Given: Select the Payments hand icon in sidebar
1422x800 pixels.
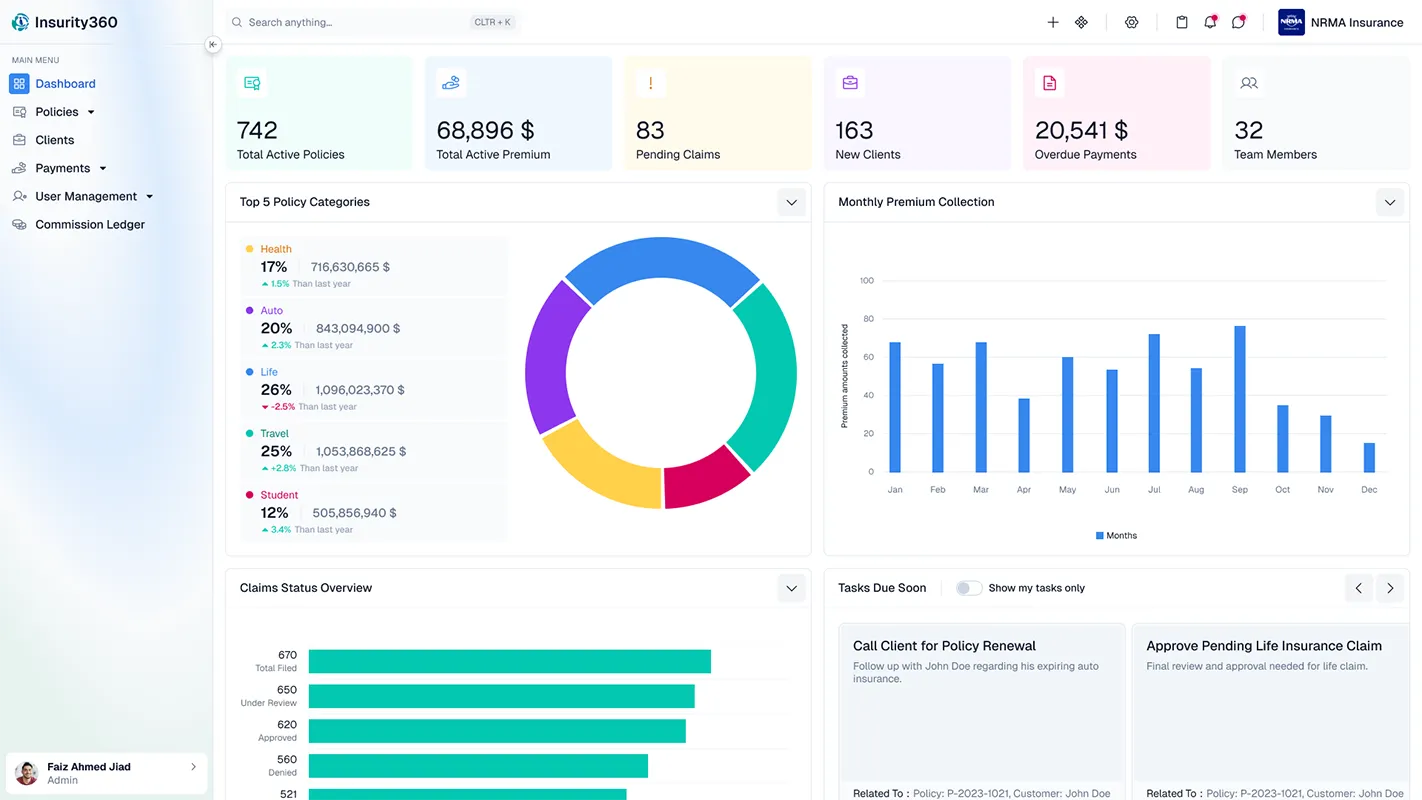Looking at the screenshot, I should coord(18,168).
